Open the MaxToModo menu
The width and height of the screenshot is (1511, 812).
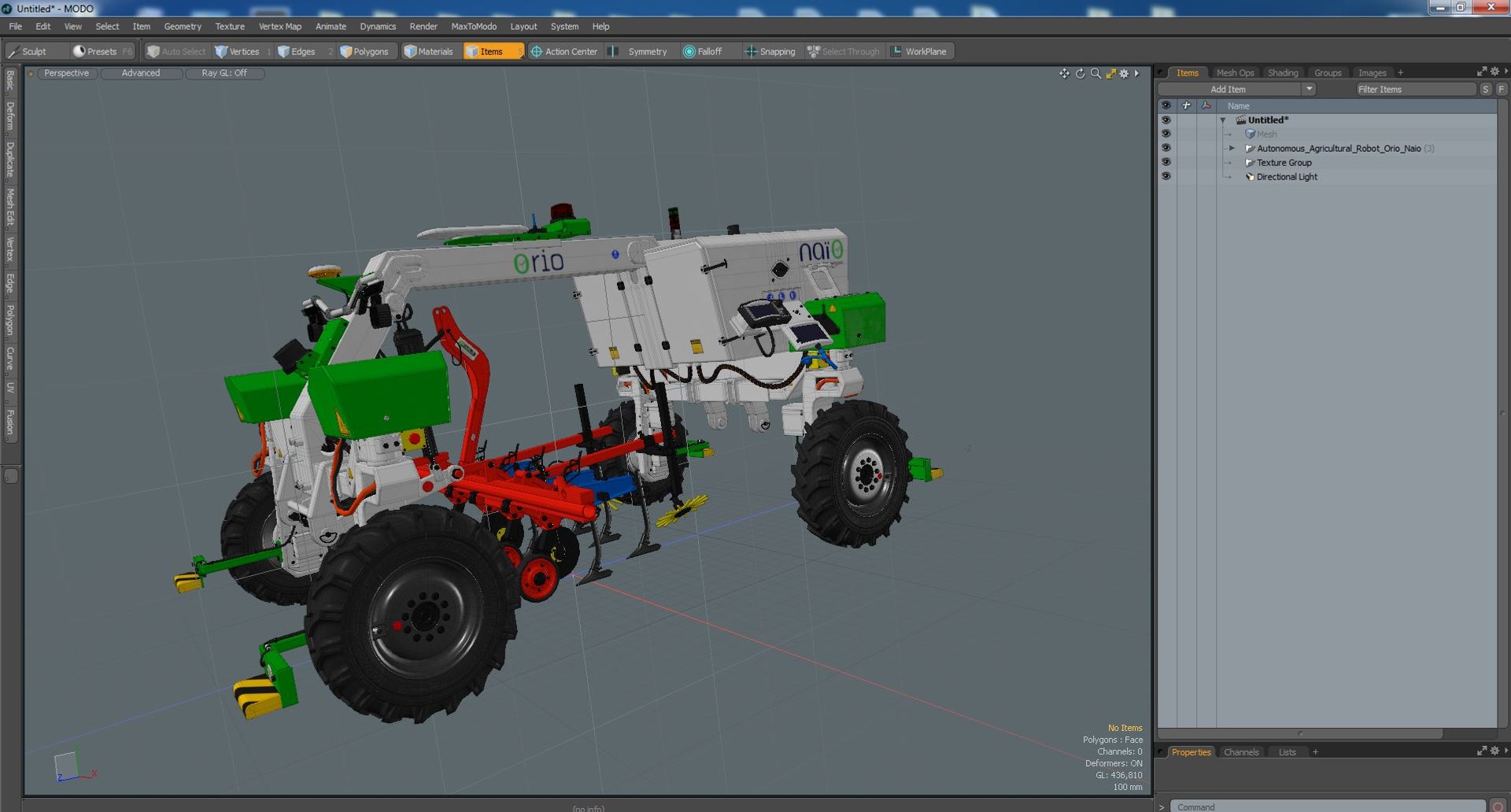pyautogui.click(x=474, y=26)
